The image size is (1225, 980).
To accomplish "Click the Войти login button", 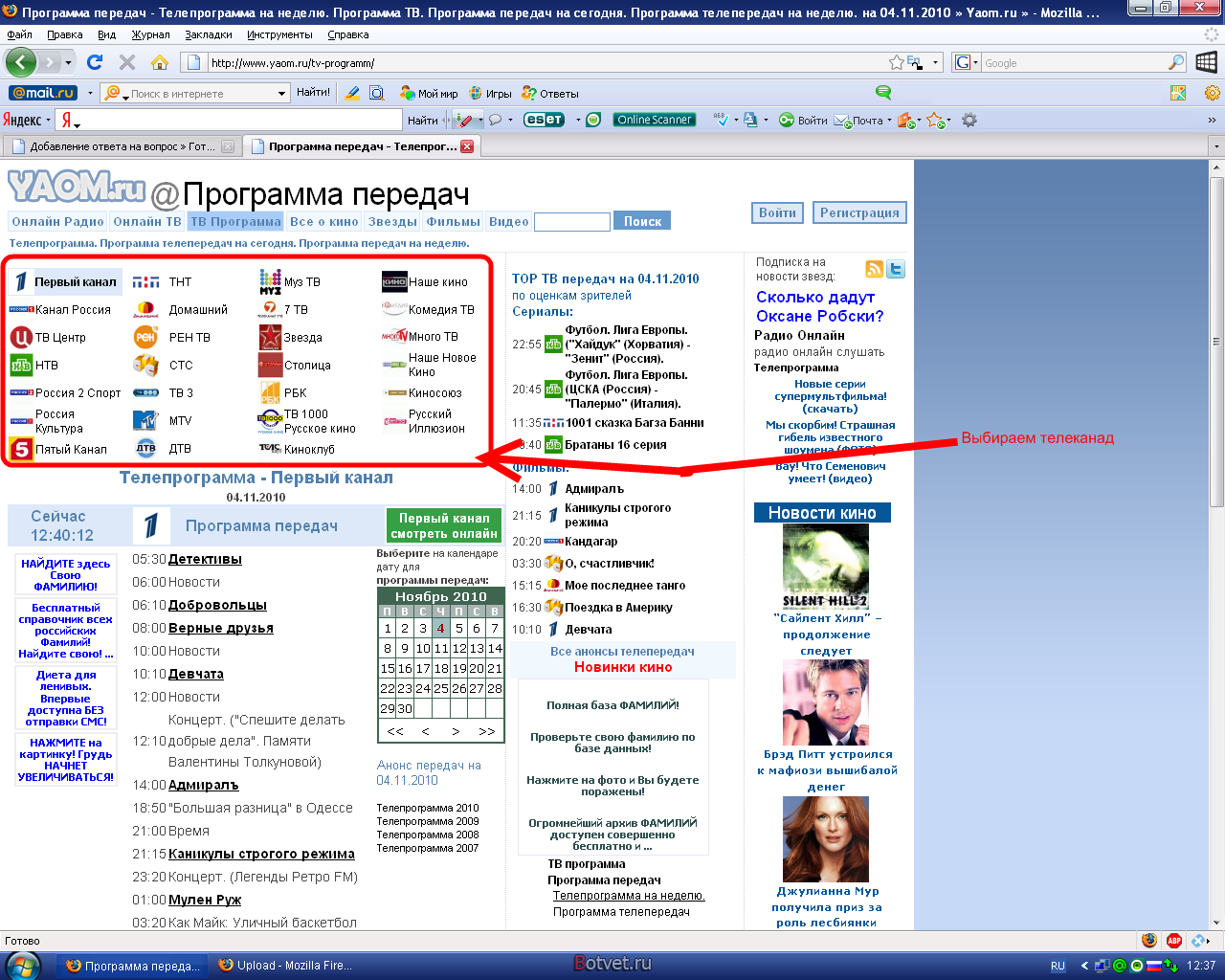I will coord(777,212).
